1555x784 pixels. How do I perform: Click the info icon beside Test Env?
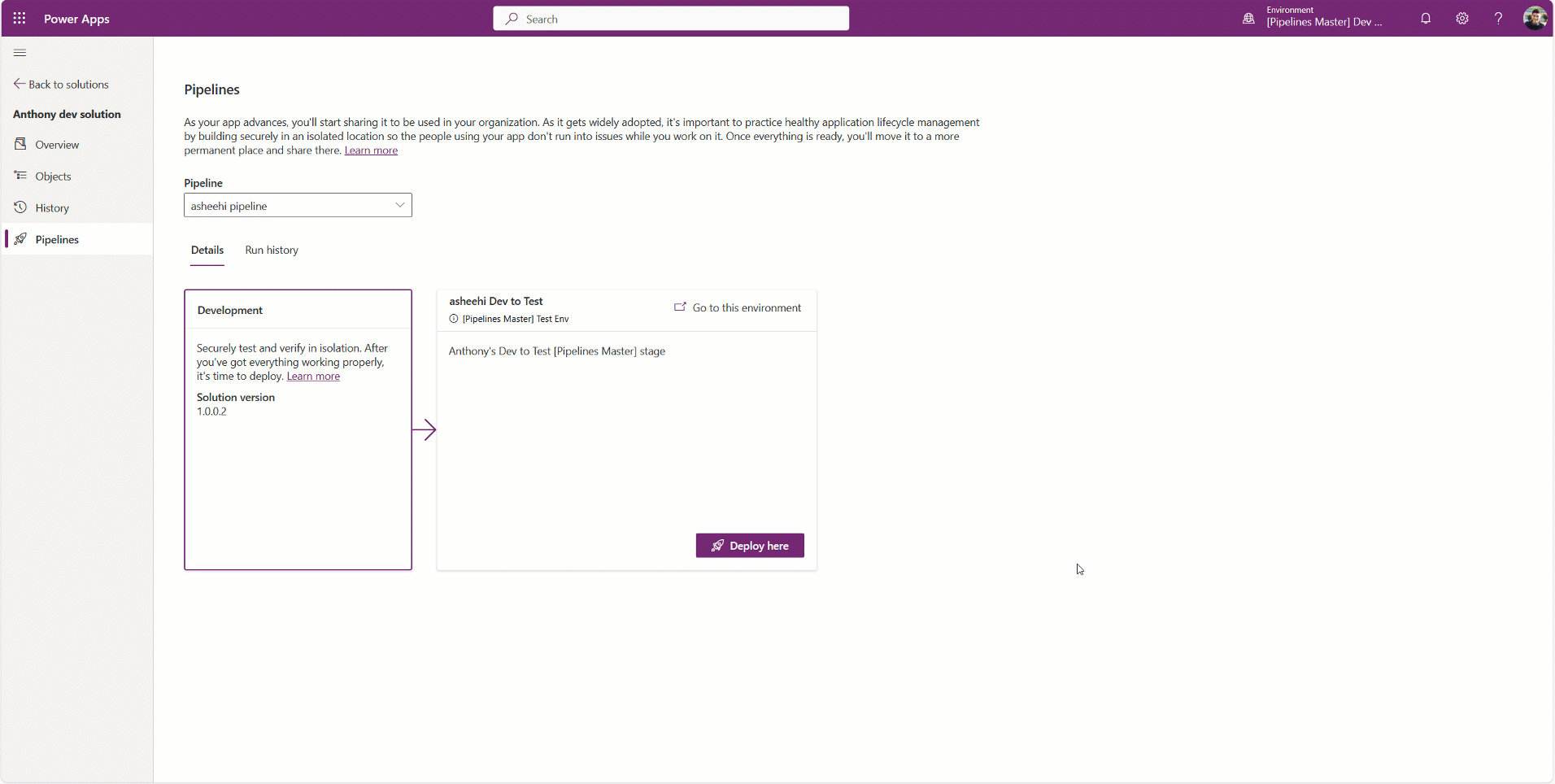click(x=453, y=319)
